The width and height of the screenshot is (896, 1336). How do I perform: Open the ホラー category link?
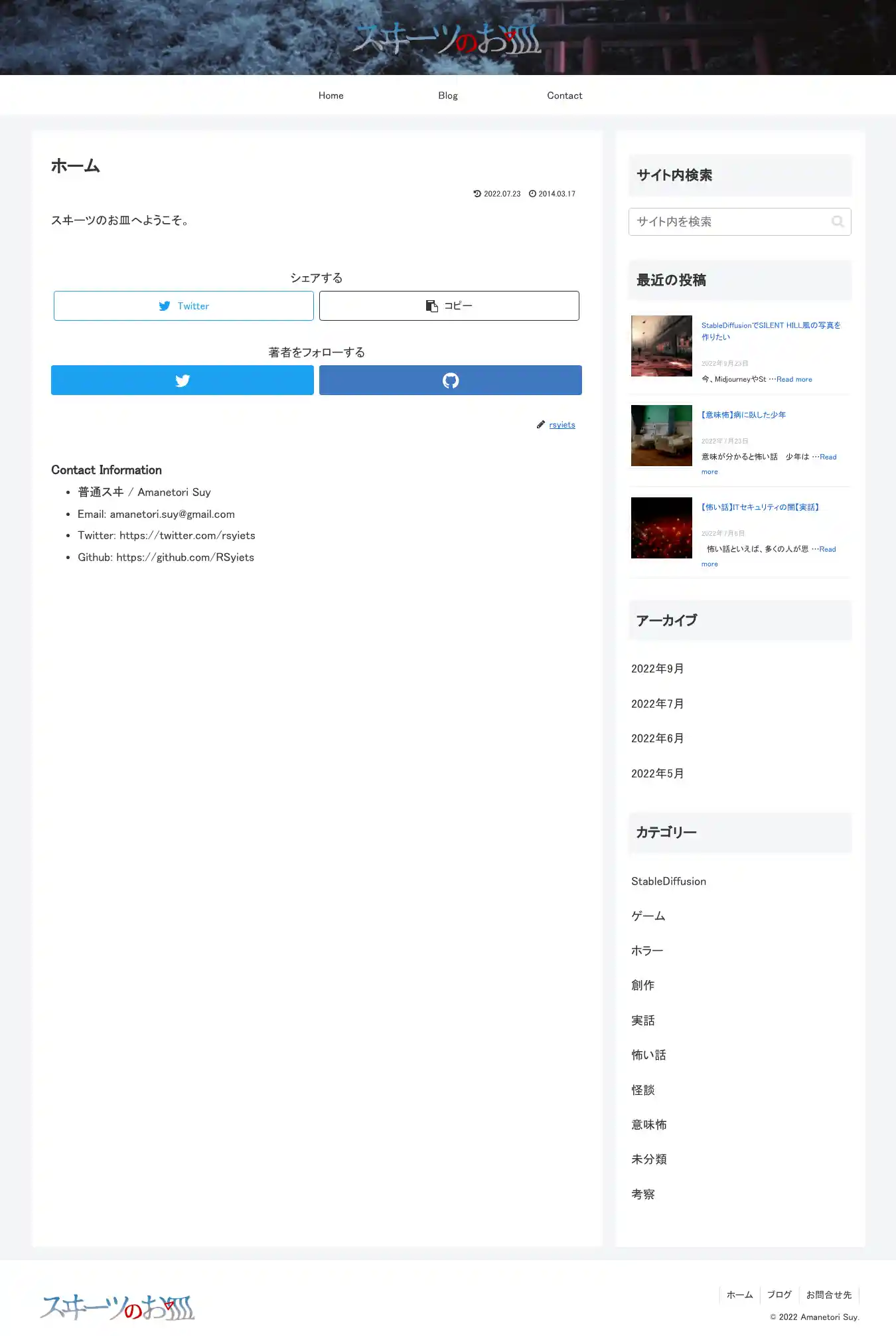(647, 951)
